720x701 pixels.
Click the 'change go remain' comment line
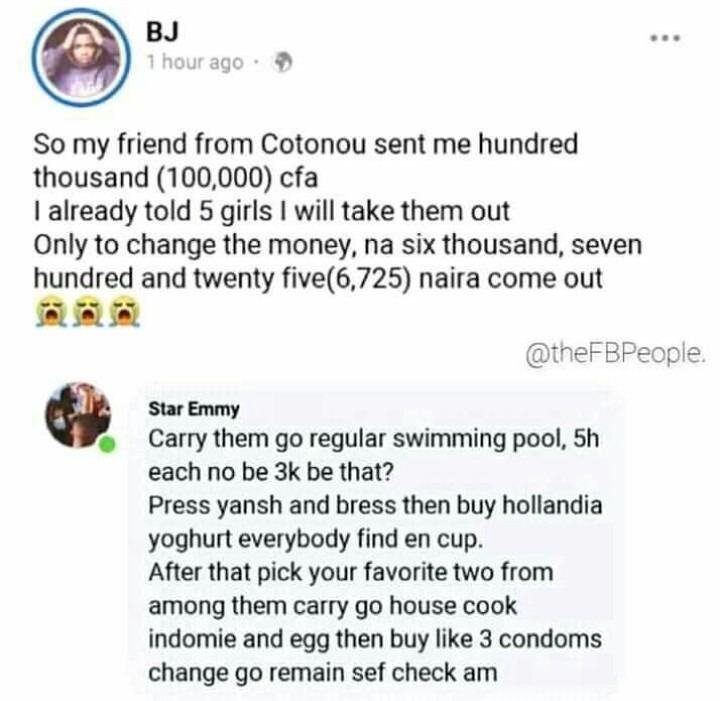323,673
